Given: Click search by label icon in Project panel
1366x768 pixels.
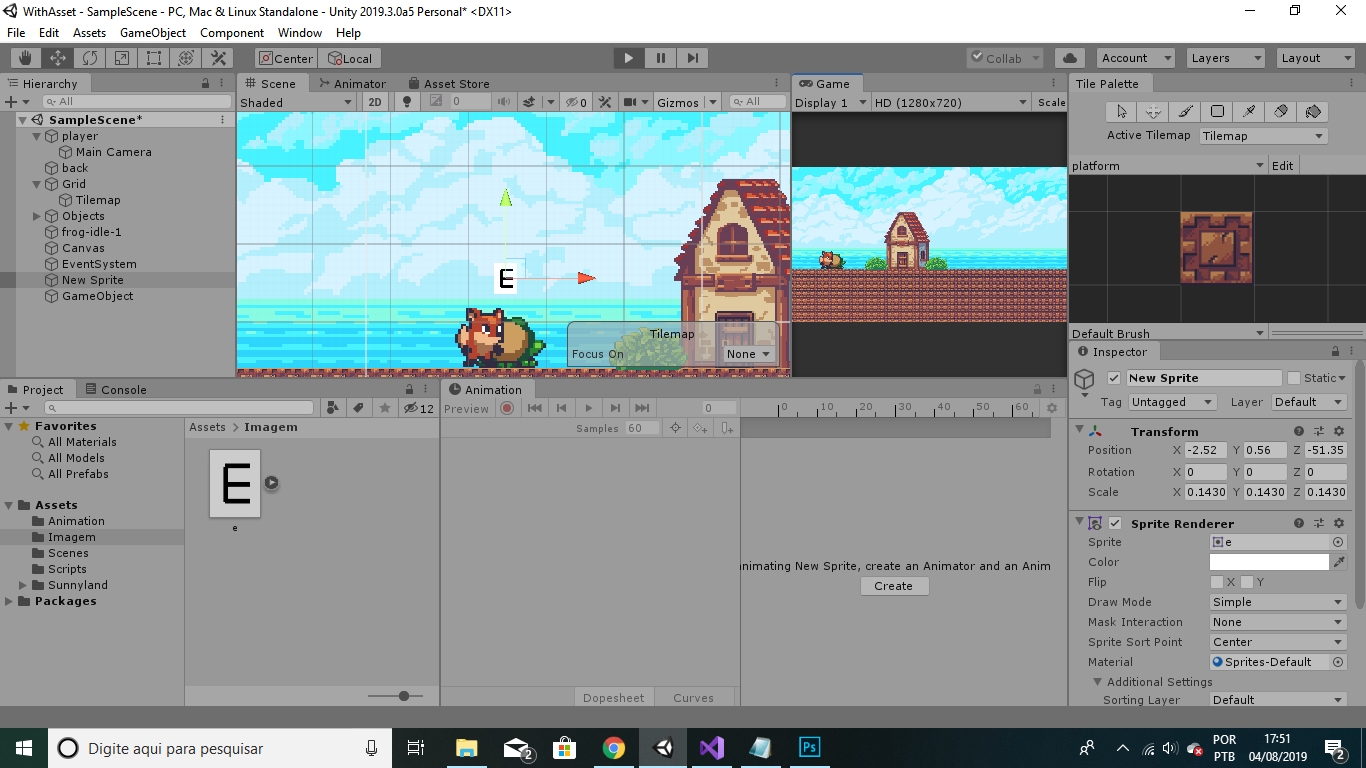Looking at the screenshot, I should [x=359, y=408].
